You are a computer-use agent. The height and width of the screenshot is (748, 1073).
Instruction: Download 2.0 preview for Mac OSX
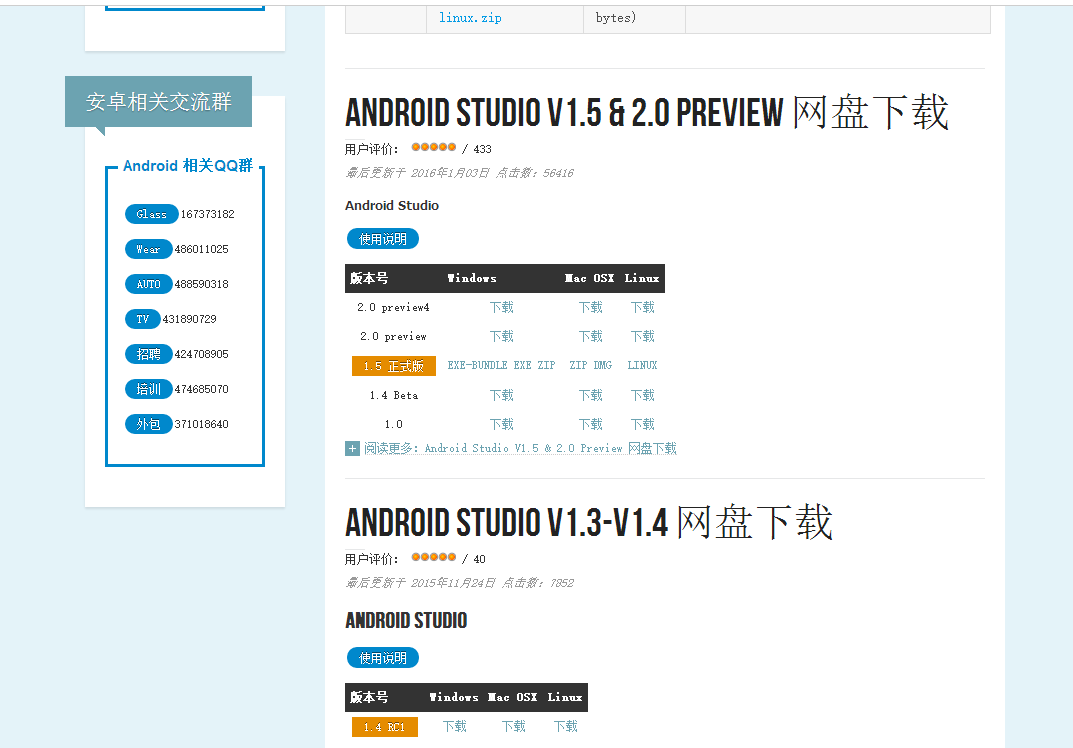click(591, 336)
